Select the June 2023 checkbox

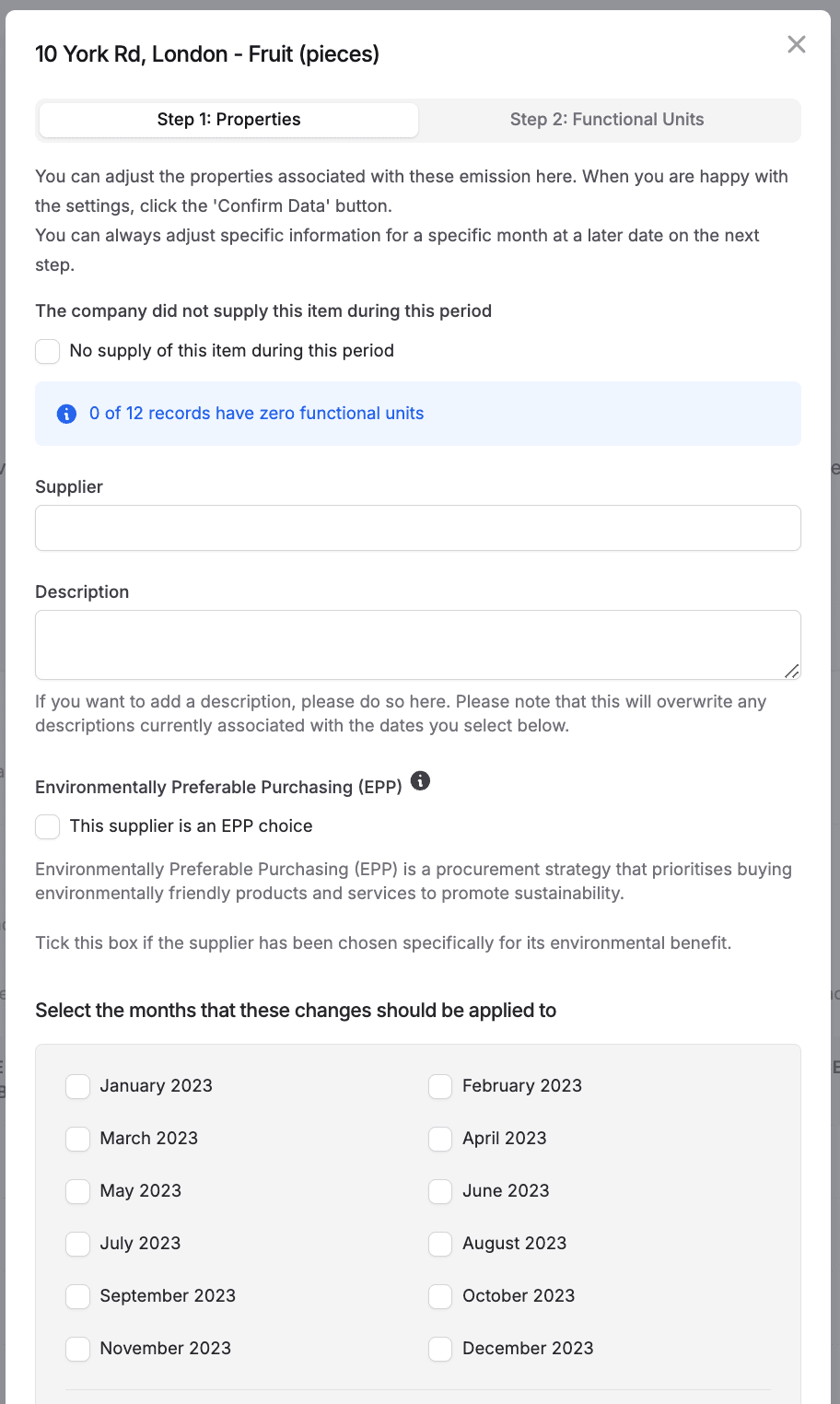(440, 1191)
